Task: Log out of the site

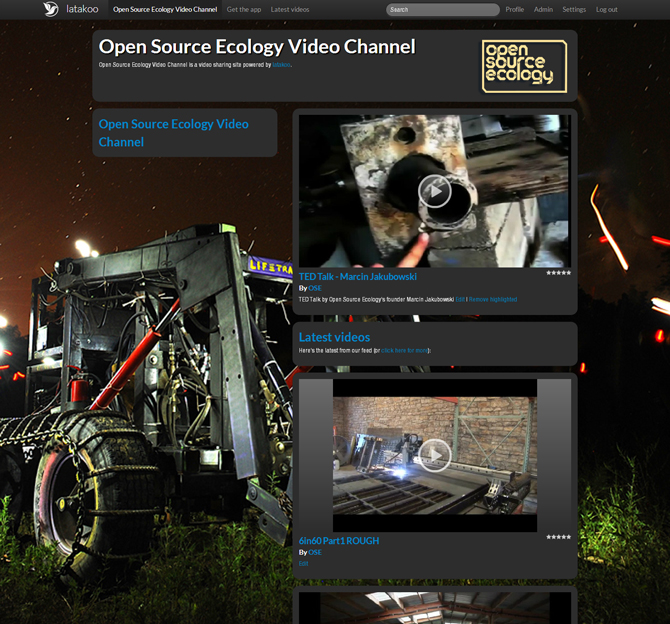Action: pyautogui.click(x=606, y=9)
